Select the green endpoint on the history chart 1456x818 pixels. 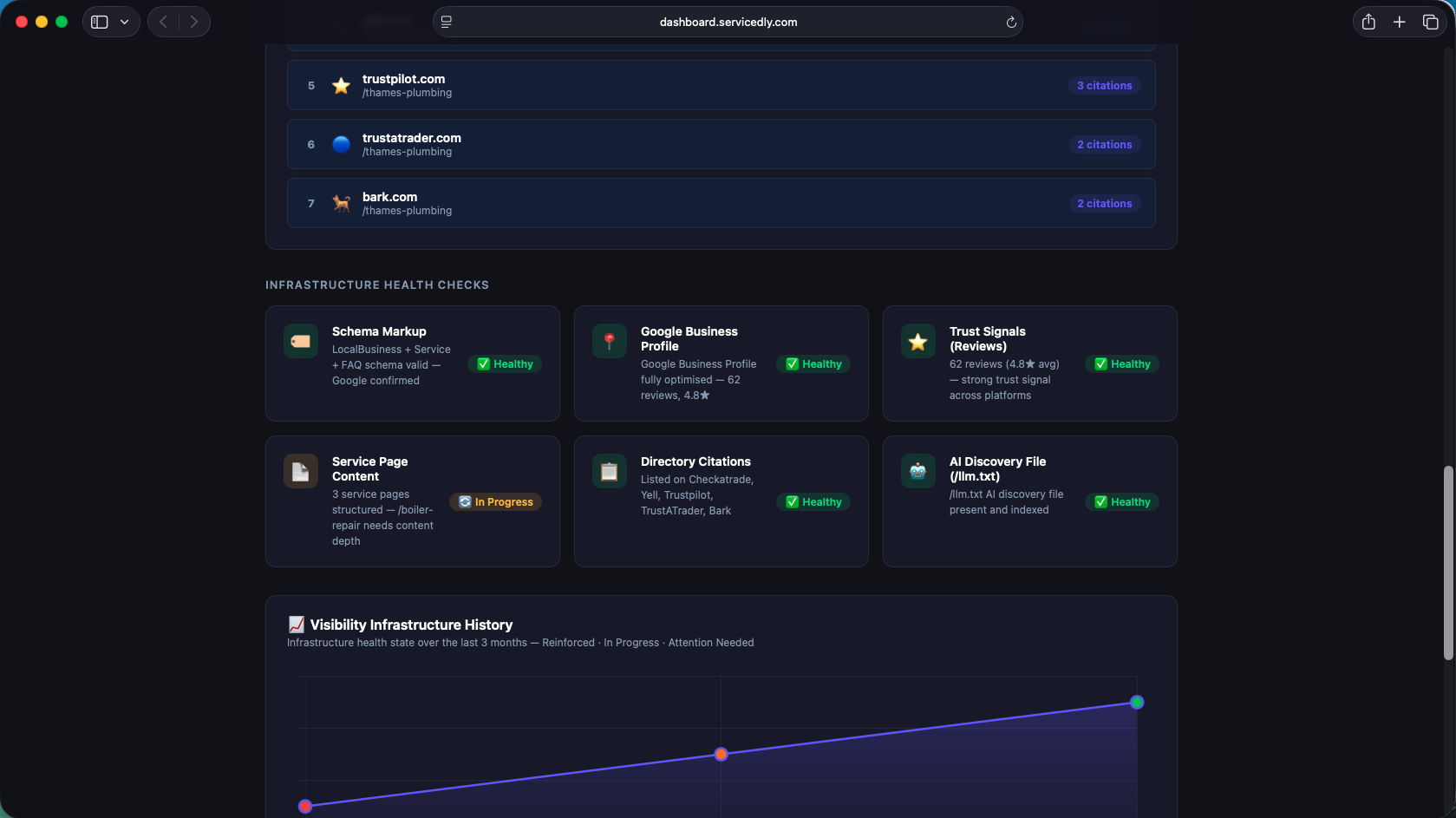tap(1136, 702)
